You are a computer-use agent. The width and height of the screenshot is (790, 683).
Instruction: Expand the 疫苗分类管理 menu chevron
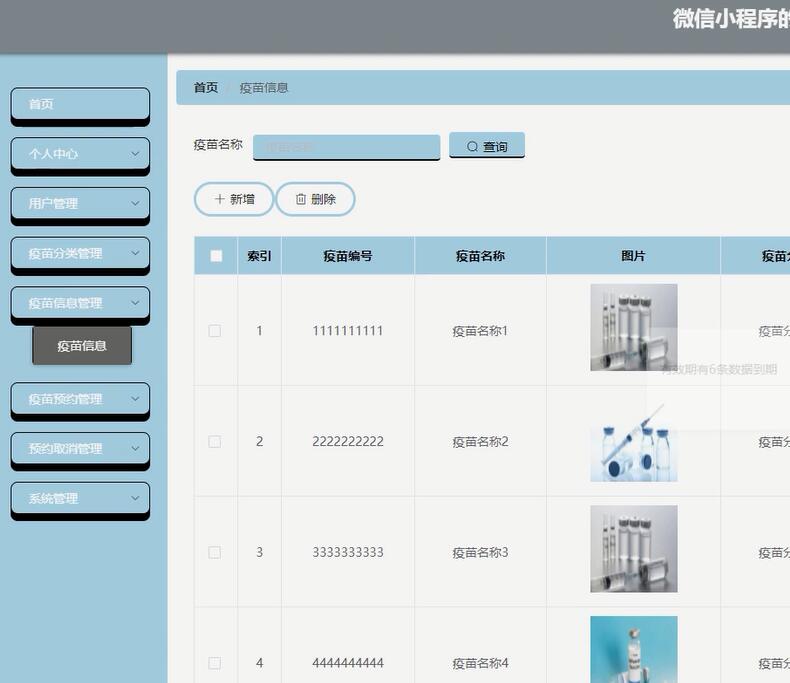135,253
